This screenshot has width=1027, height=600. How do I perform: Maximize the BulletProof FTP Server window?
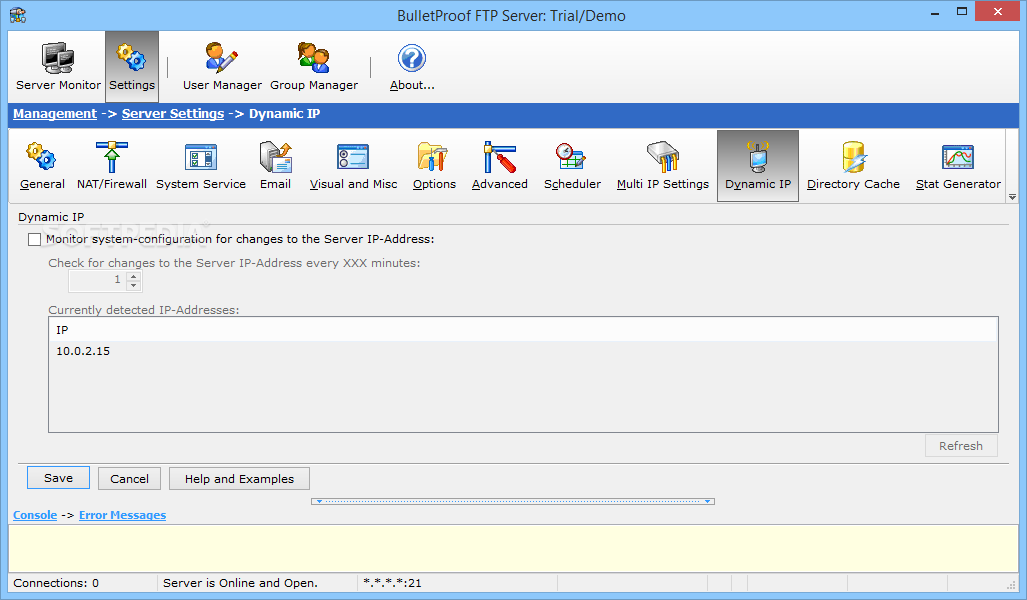962,12
